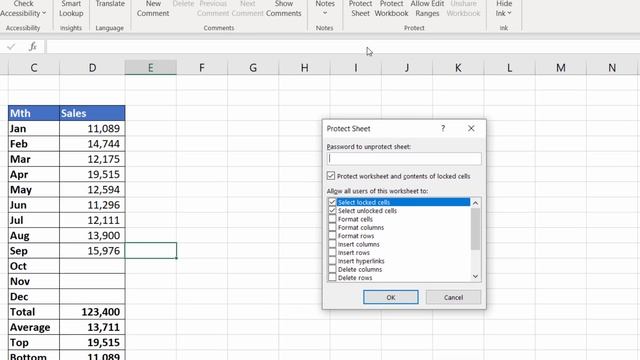
Task: Select the cell containing 12,111
Action: [92, 220]
